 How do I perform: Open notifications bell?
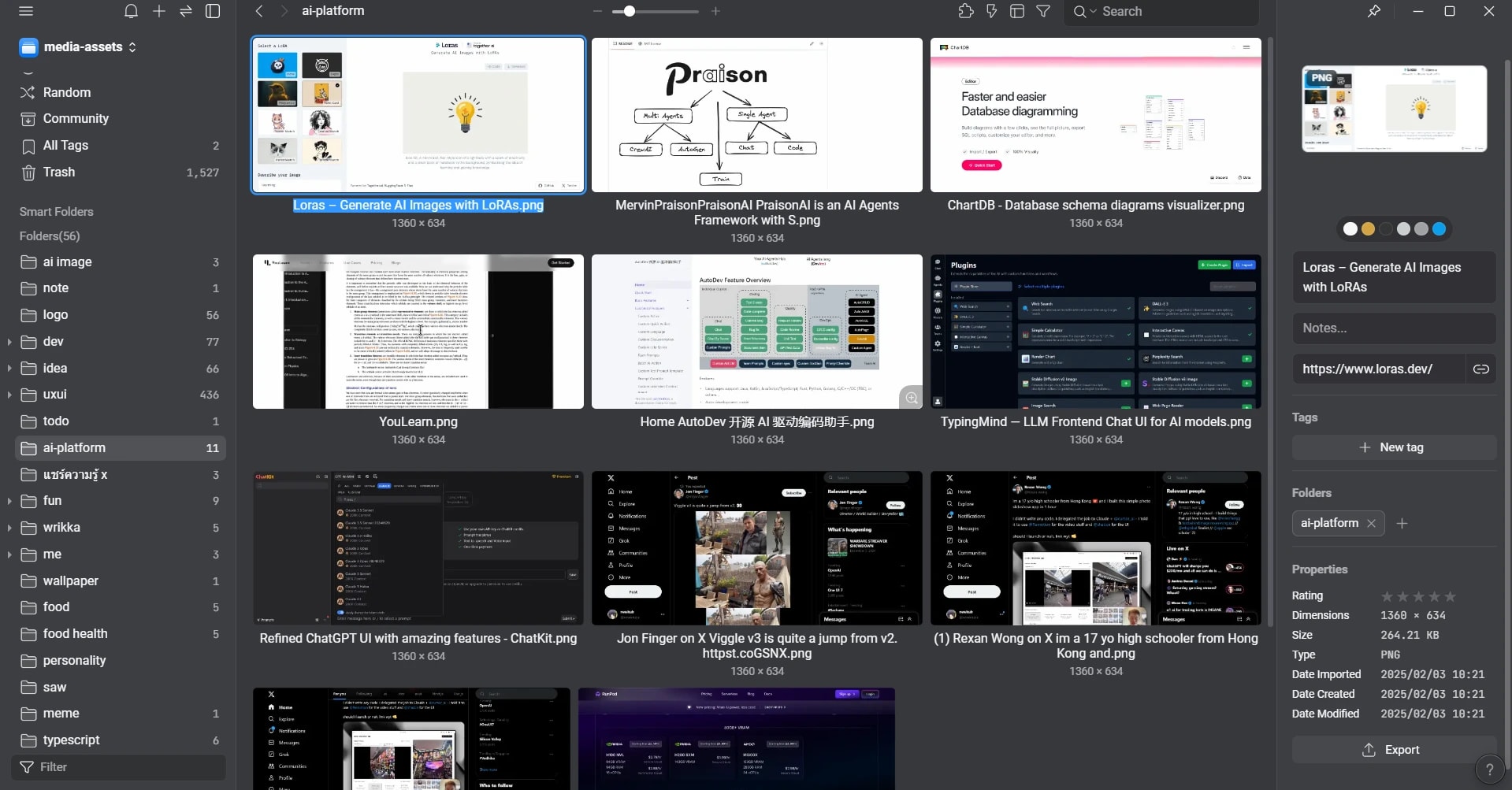[x=131, y=11]
